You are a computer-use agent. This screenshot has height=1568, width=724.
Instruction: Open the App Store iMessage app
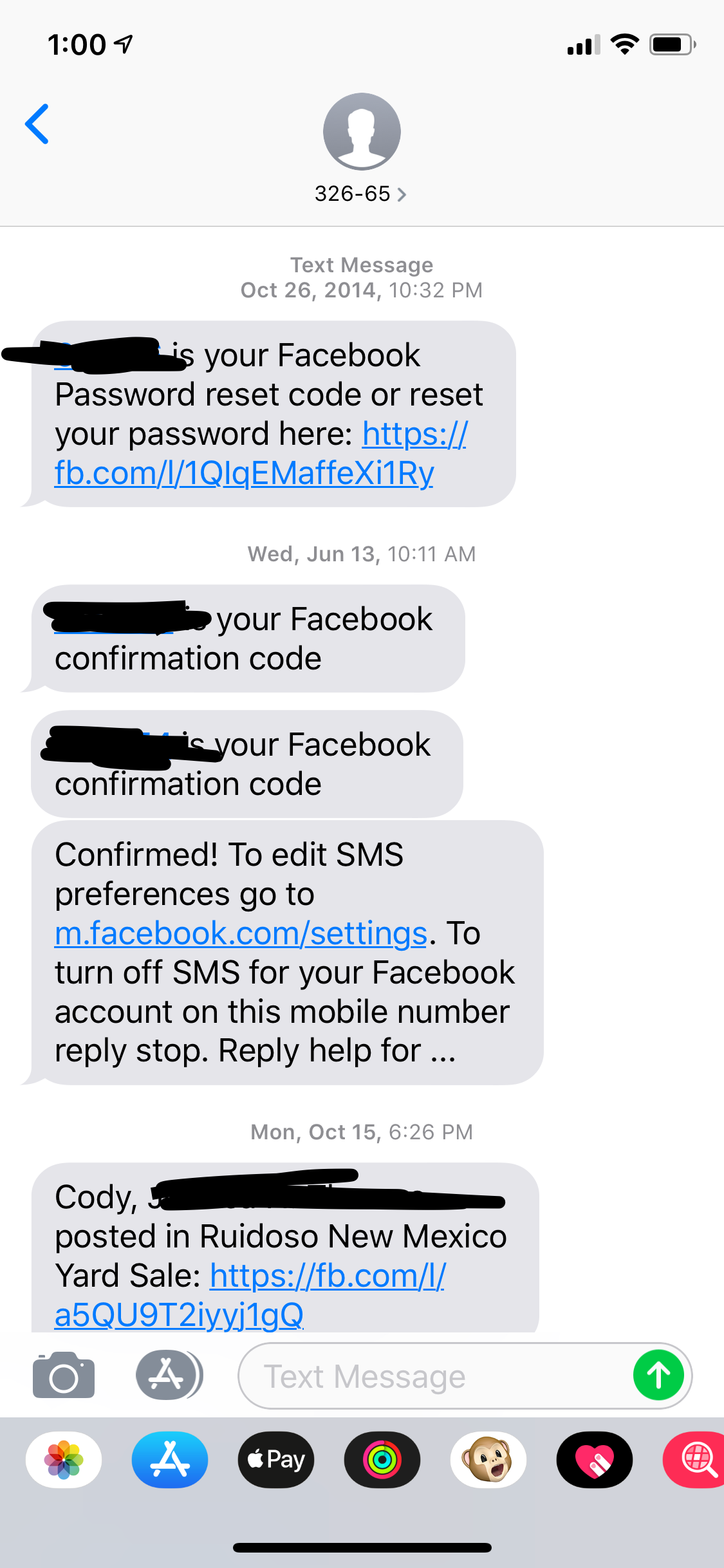[x=170, y=1460]
